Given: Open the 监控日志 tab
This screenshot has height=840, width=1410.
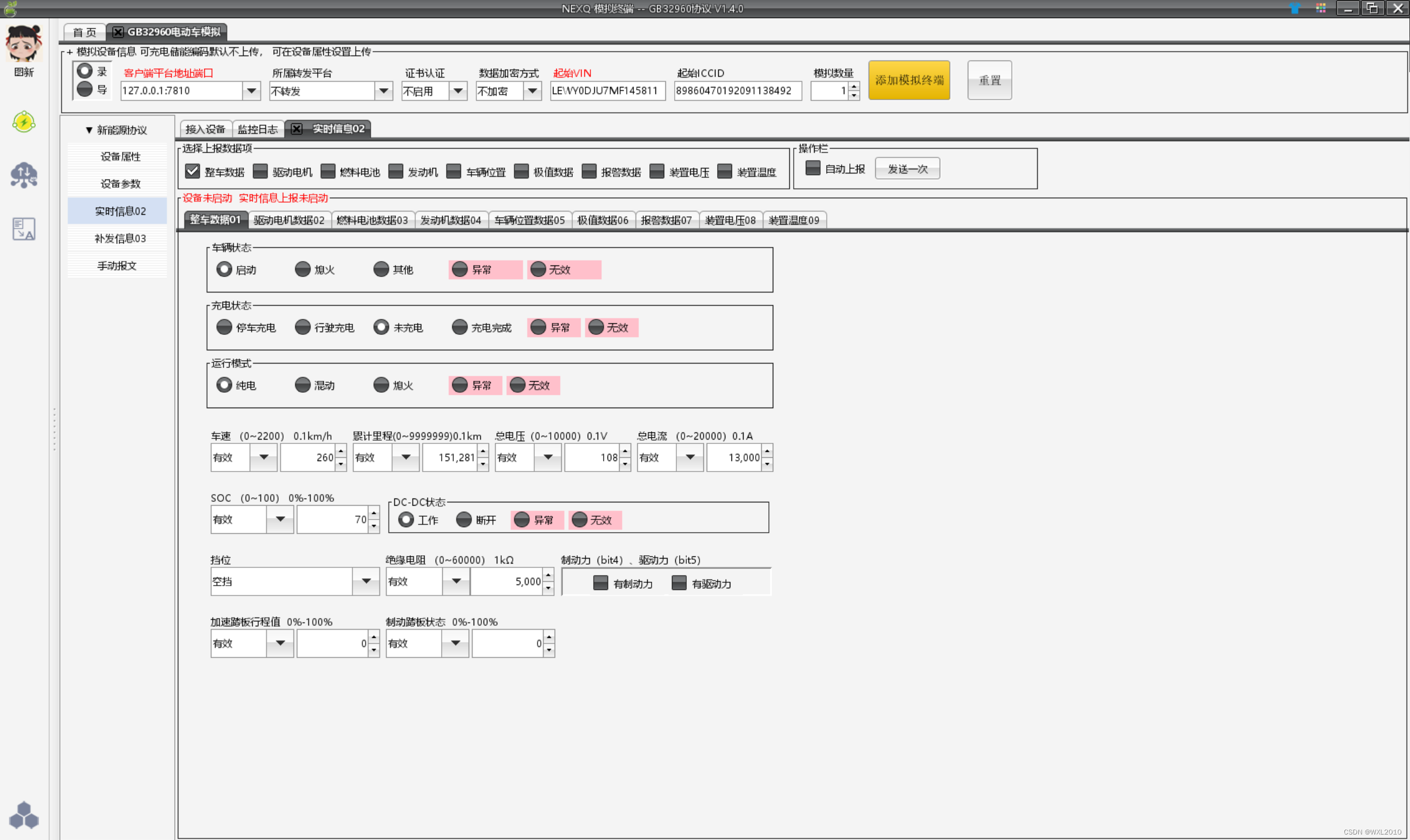Looking at the screenshot, I should (257, 129).
